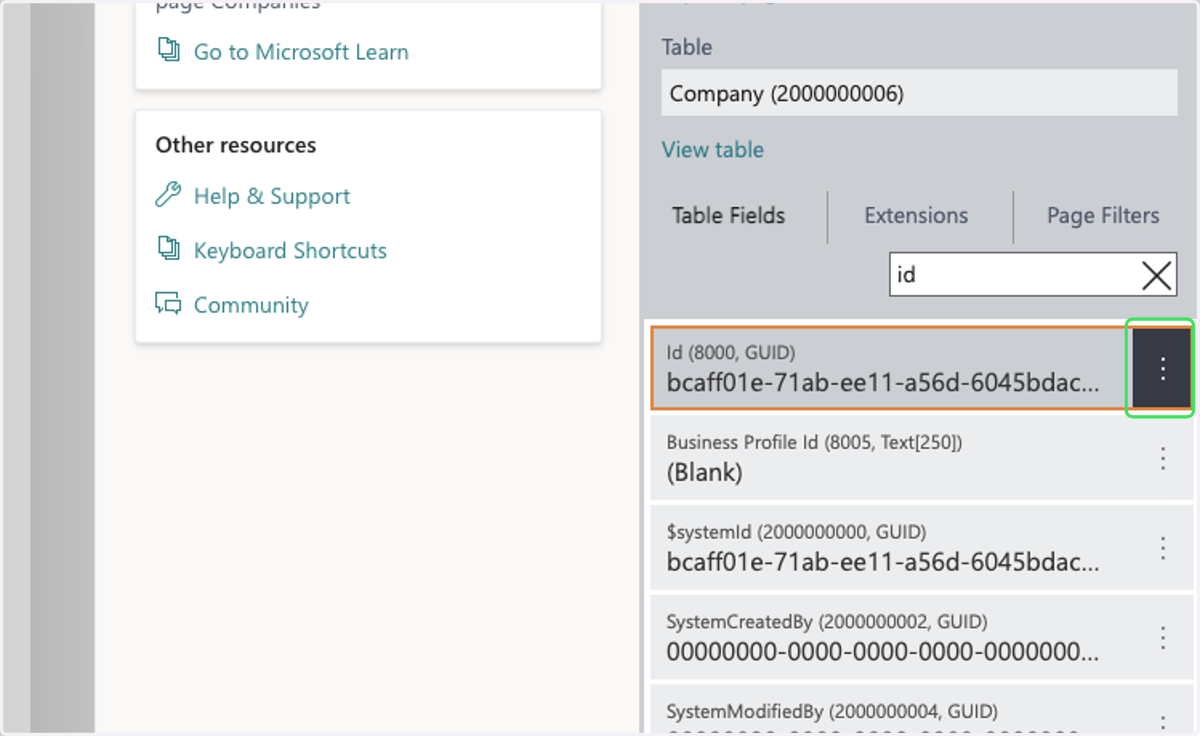
Task: Click the (Blank) value of Business Profile Id
Action: pyautogui.click(x=705, y=473)
